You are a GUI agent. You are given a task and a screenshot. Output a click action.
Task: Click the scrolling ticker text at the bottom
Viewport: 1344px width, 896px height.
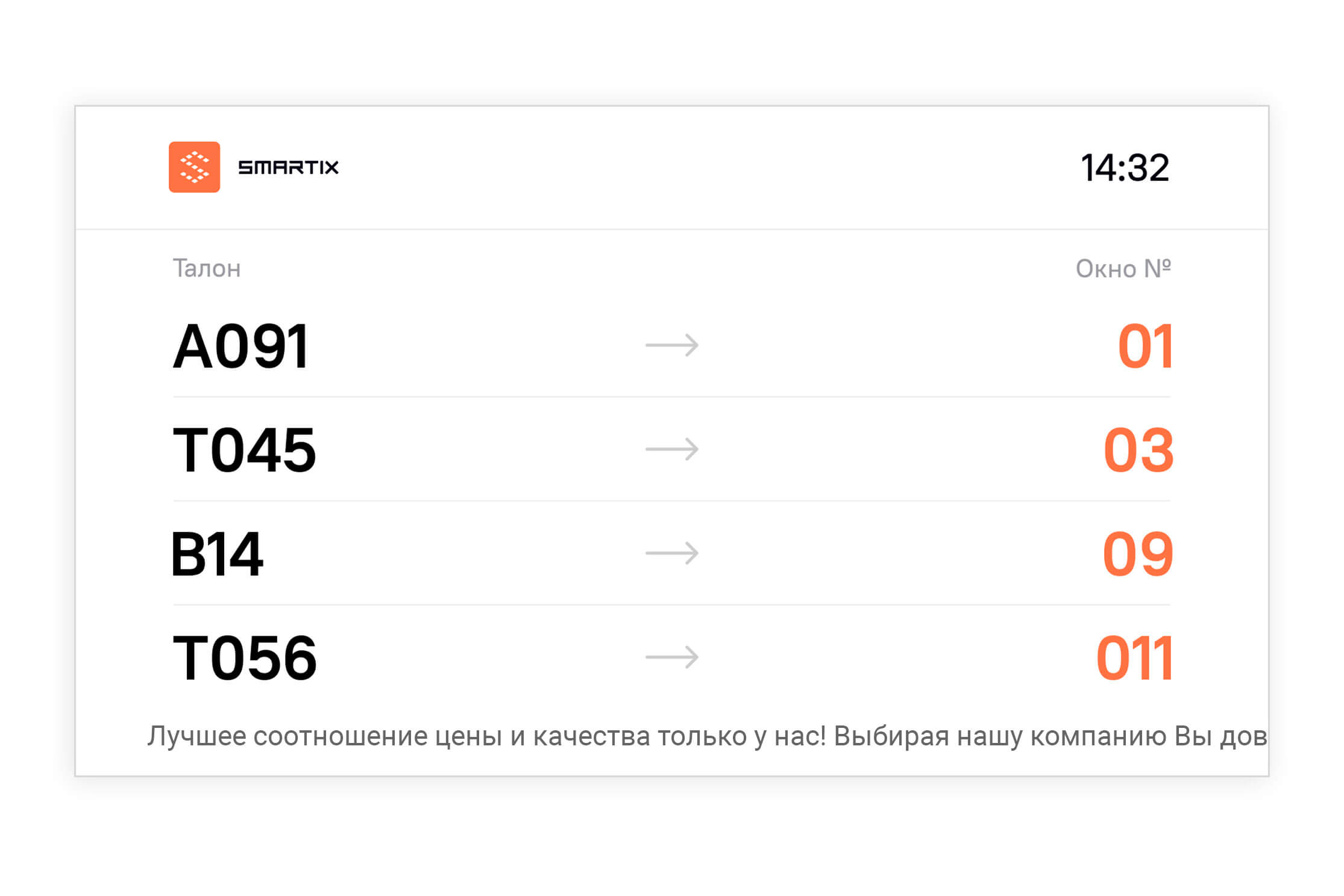click(x=708, y=736)
